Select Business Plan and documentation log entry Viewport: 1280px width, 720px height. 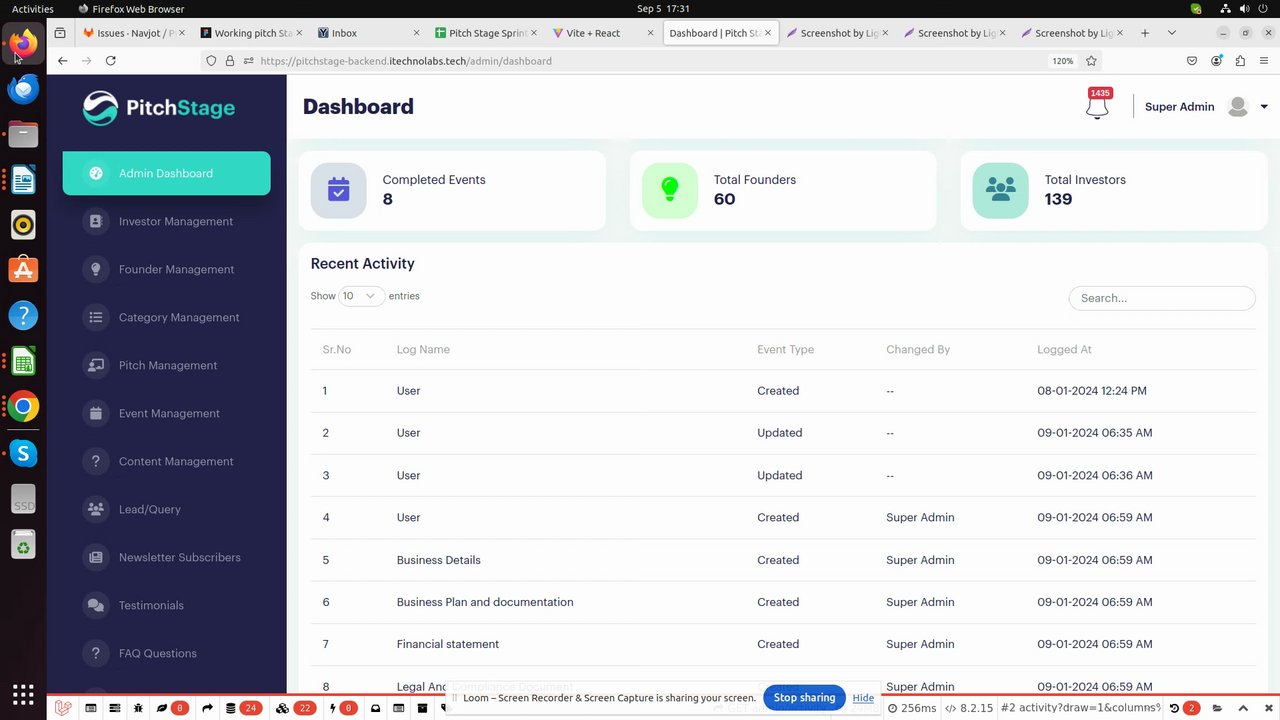pos(485,602)
